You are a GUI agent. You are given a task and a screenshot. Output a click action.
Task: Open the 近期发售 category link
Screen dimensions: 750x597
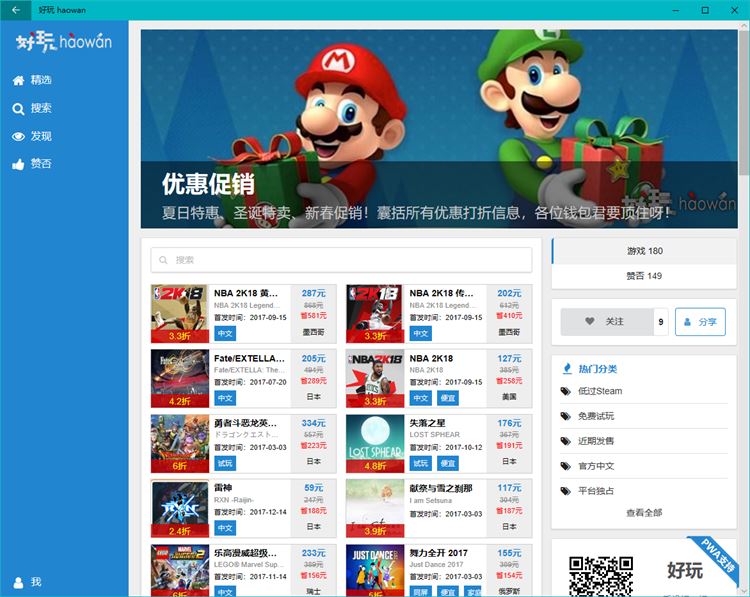[596, 441]
